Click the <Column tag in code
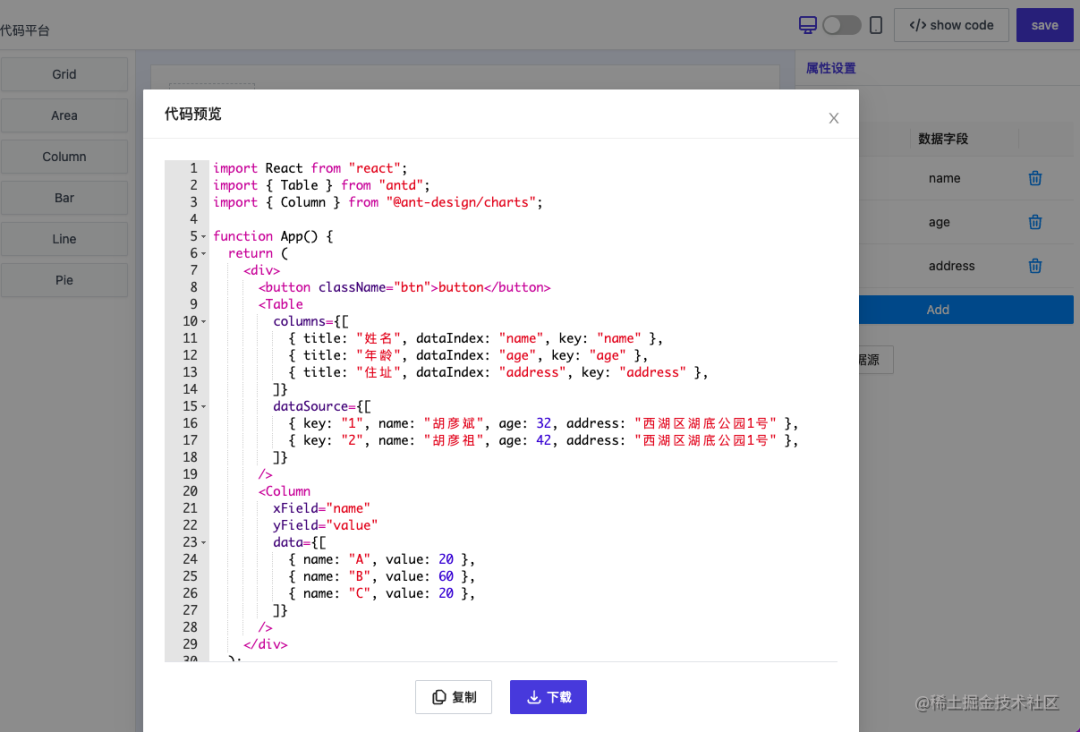The height and width of the screenshot is (732, 1080). coord(284,491)
